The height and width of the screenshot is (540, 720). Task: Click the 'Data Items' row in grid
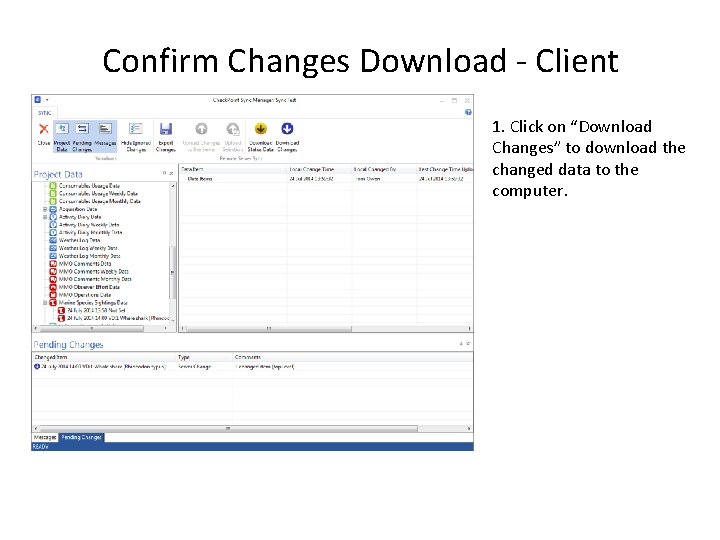tap(326, 179)
